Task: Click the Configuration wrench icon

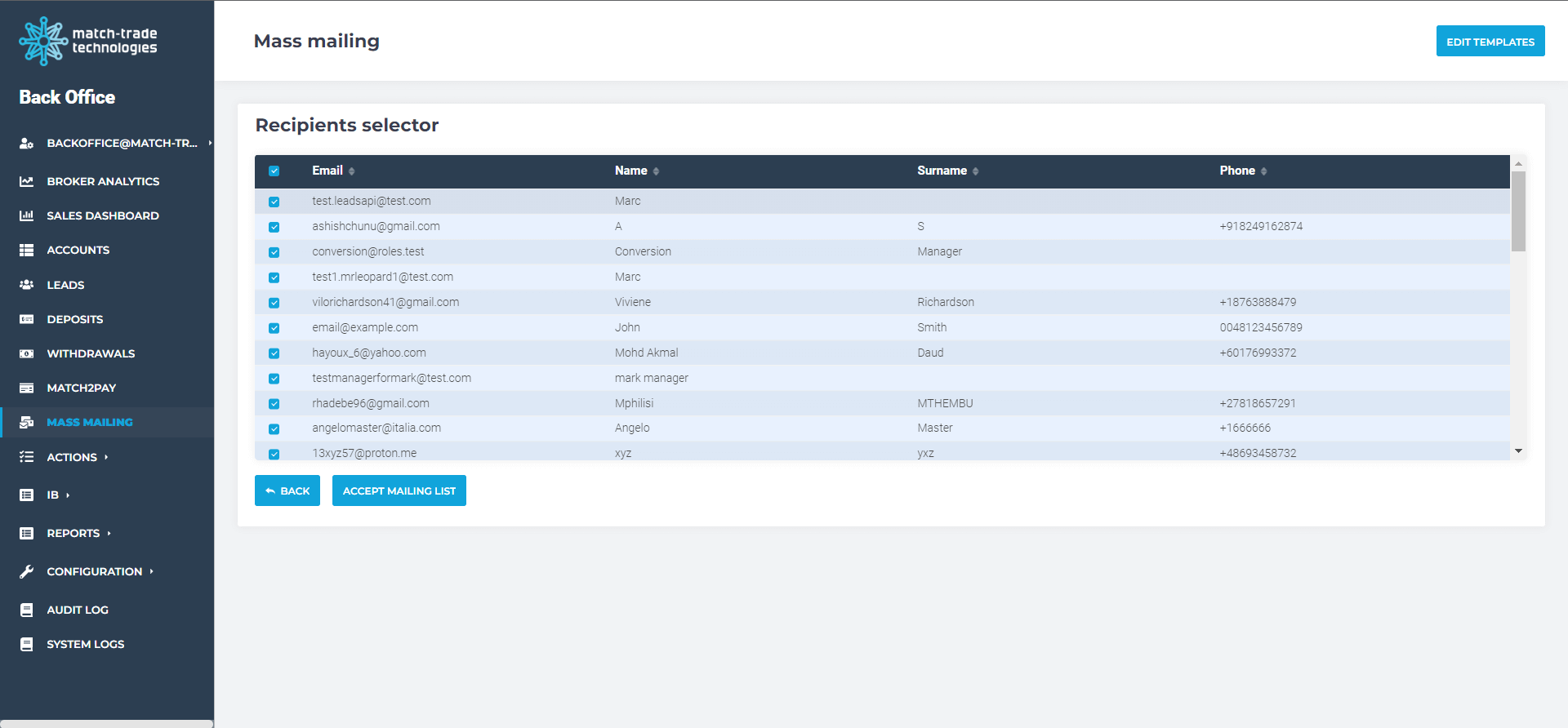Action: (x=27, y=571)
